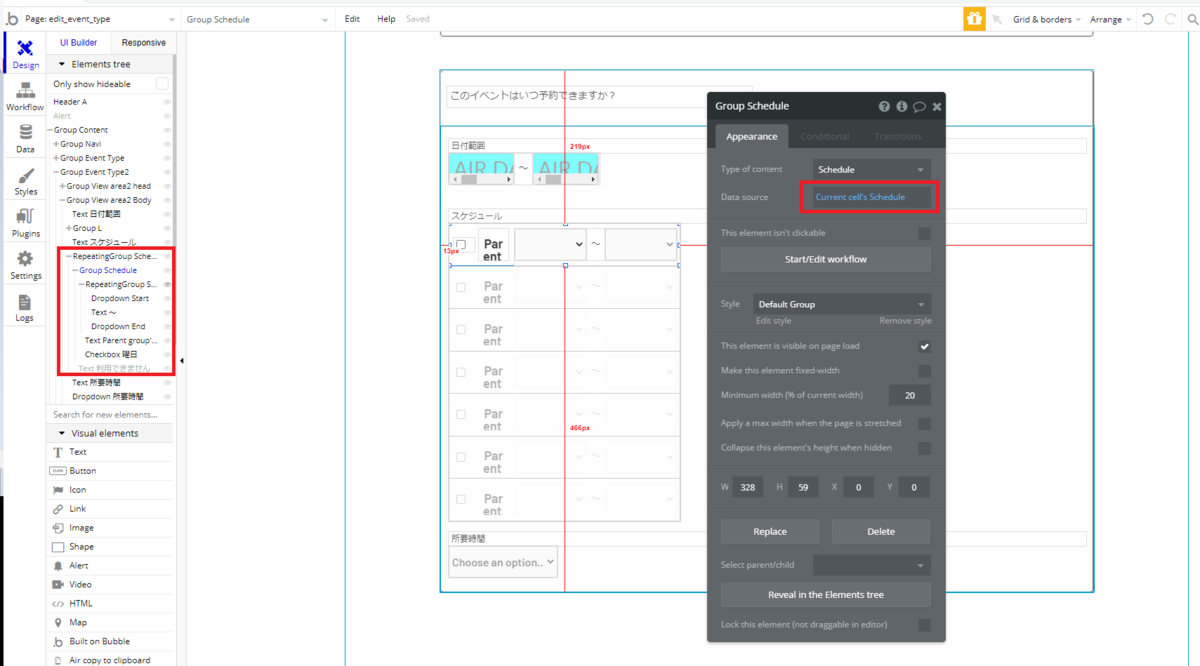Open help question mark in property editor
1200x666 pixels.
884,106
